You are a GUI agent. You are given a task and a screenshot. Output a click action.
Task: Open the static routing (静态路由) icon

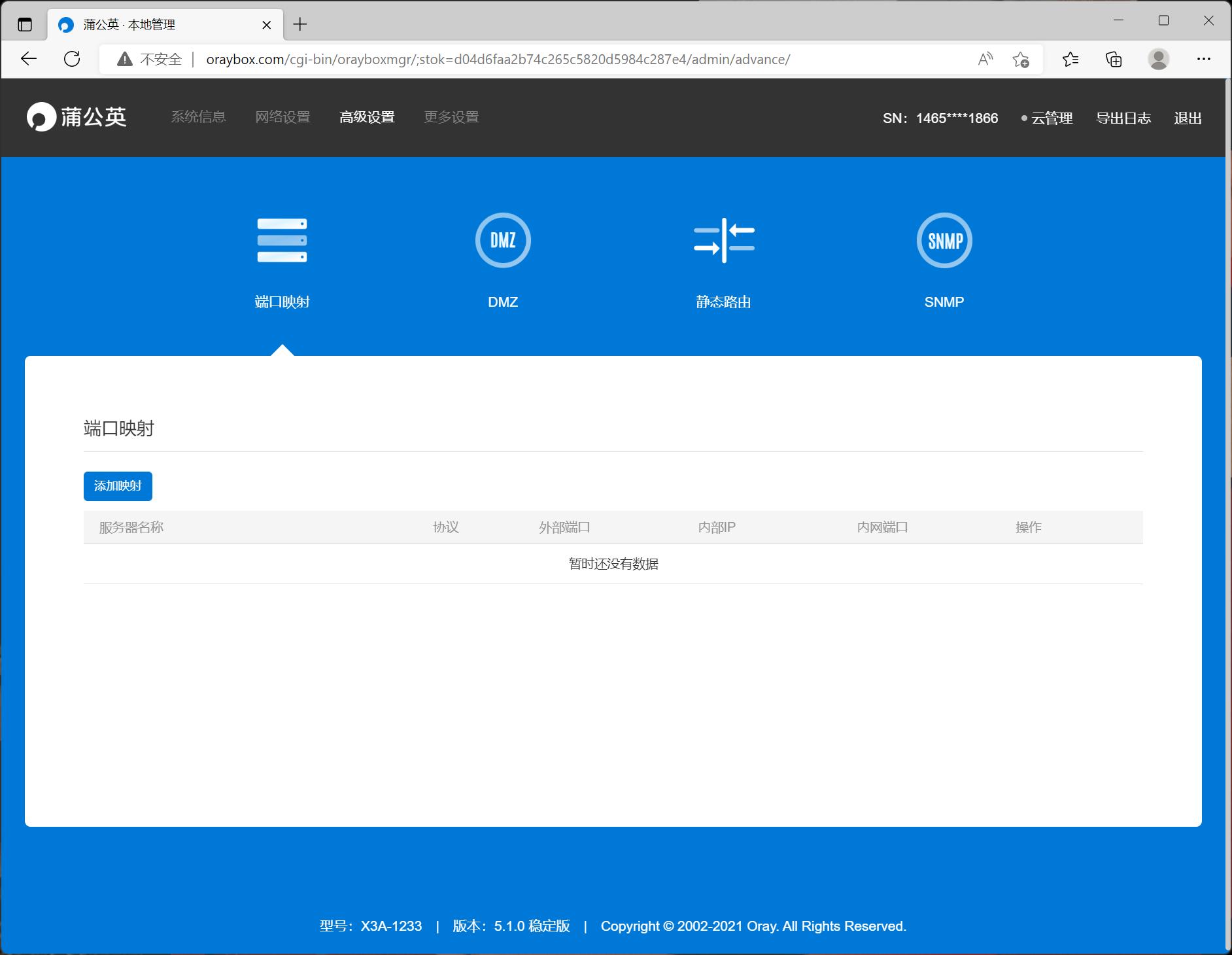pyautogui.click(x=723, y=241)
